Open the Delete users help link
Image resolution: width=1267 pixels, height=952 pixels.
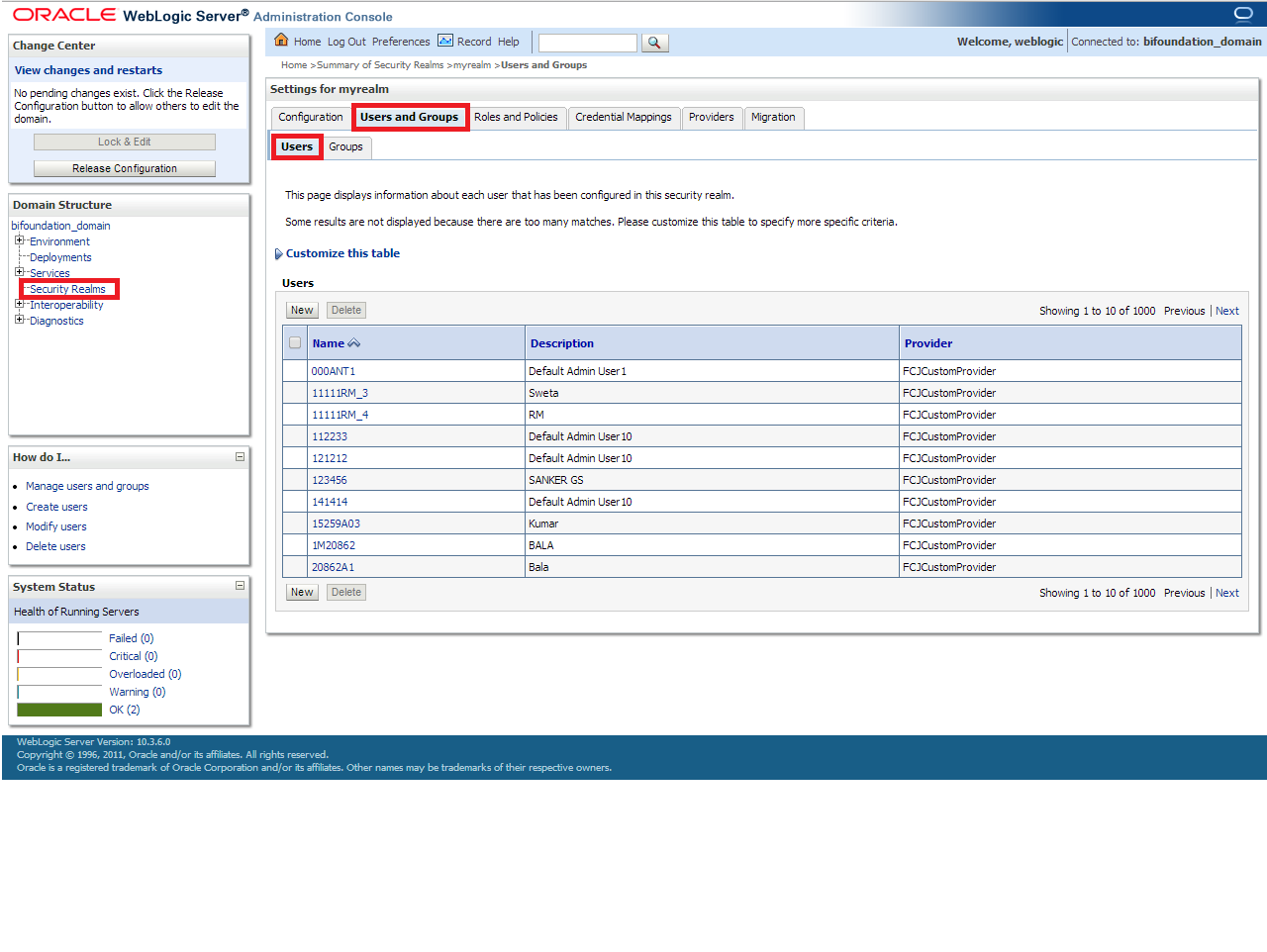pos(55,546)
